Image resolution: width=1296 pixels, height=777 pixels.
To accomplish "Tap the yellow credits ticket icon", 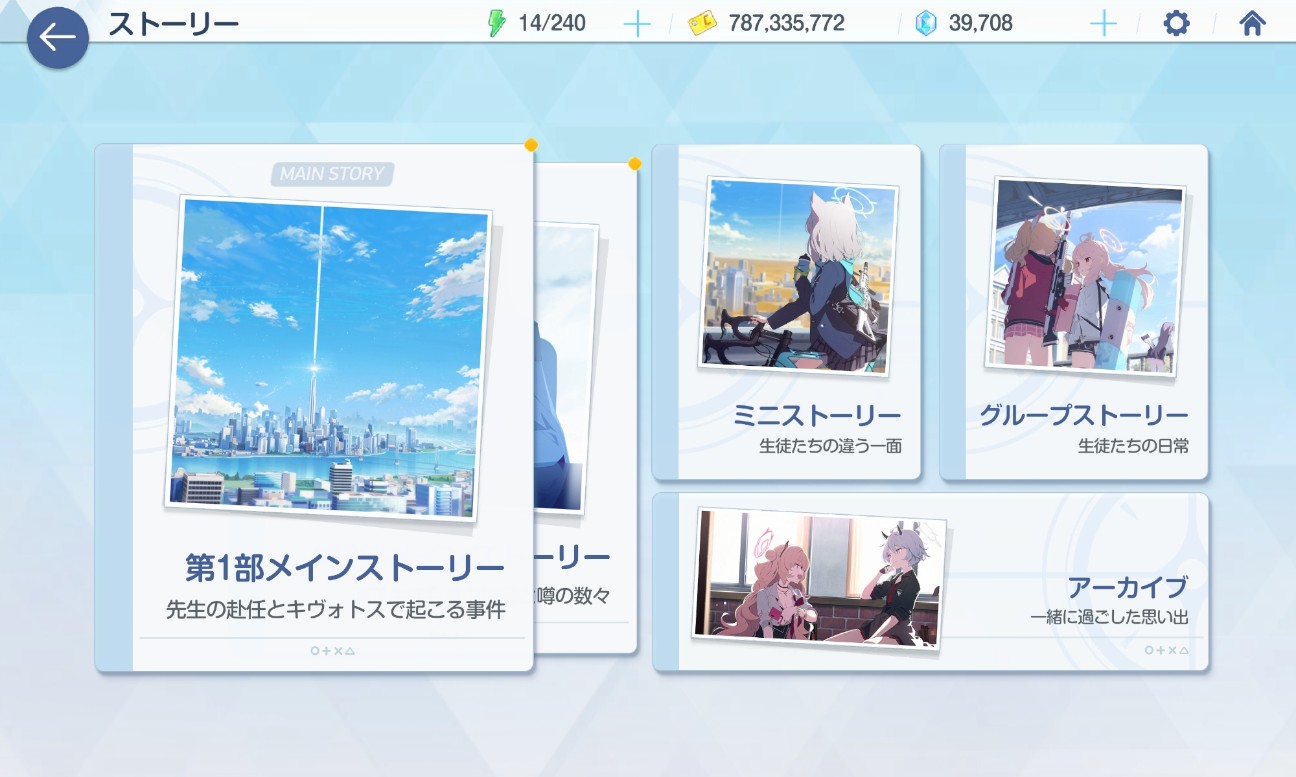I will click(x=703, y=23).
